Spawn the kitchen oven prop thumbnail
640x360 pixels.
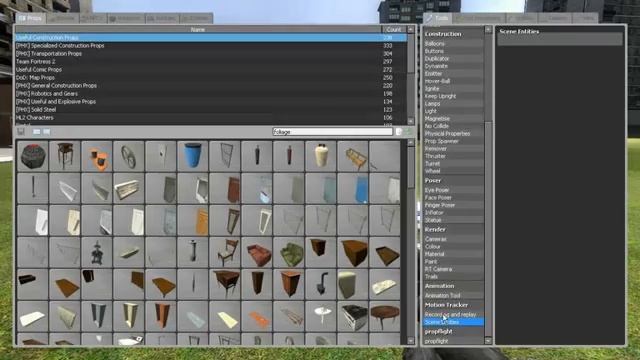pyautogui.click(x=353, y=316)
